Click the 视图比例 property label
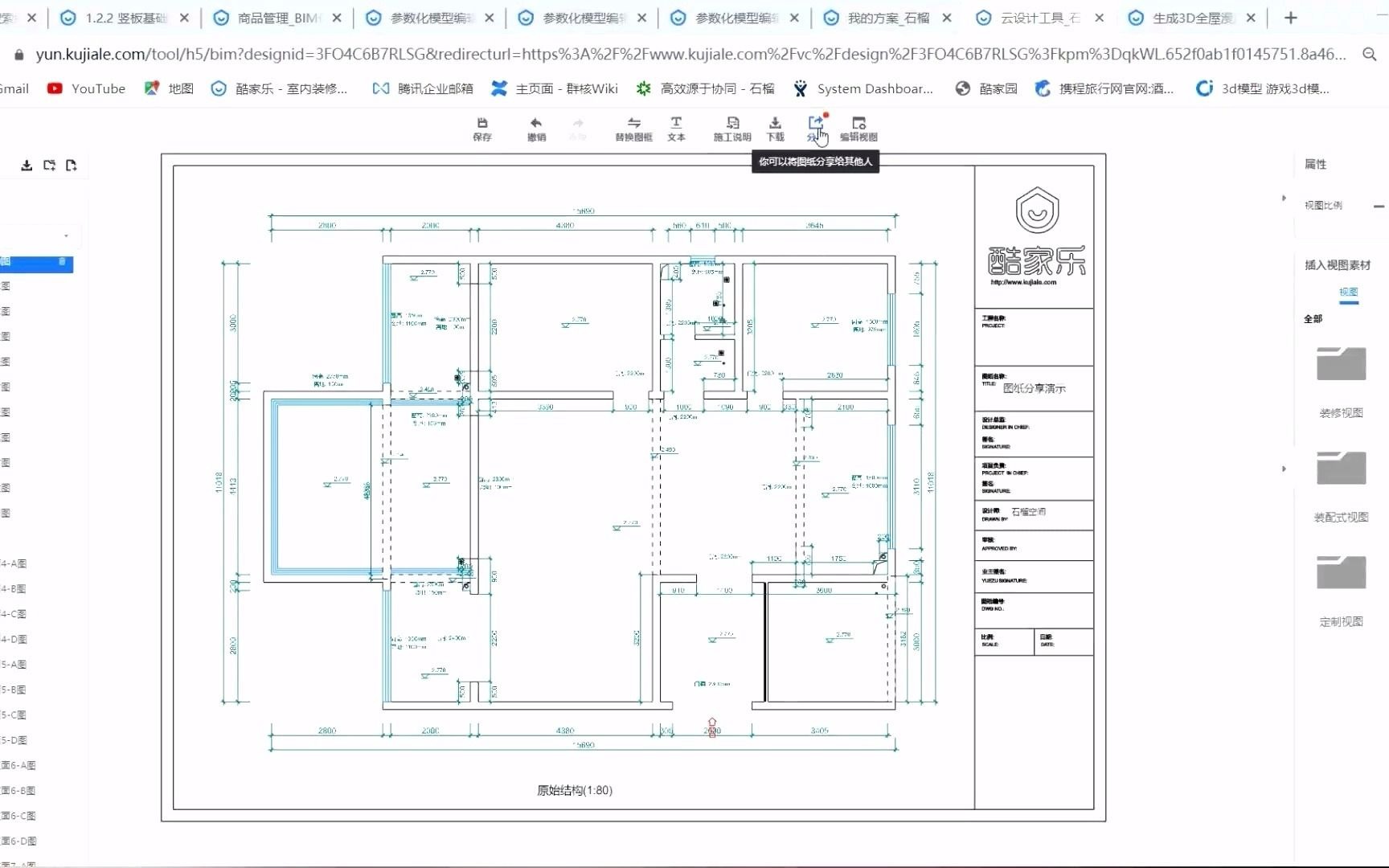The image size is (1389, 868). click(1323, 206)
